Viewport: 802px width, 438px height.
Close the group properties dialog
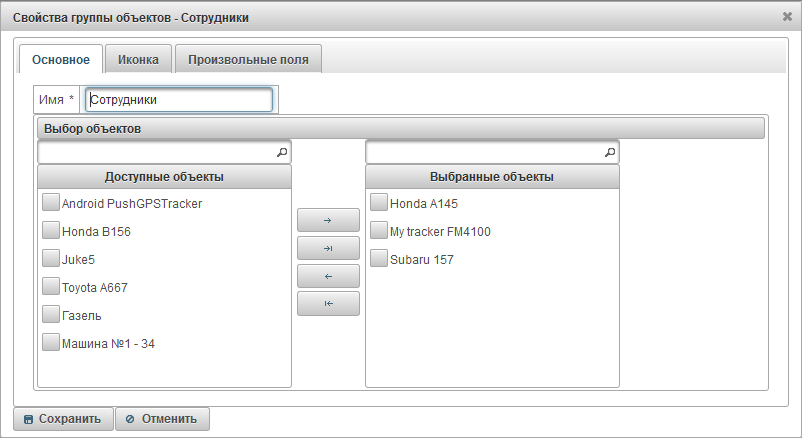pos(787,17)
